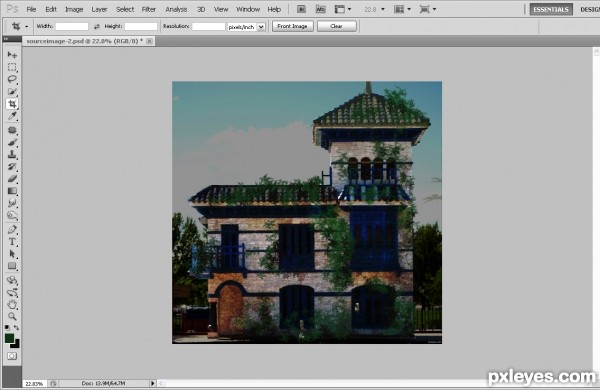
Task: Close the sourceimage-2.psd document tab
Action: tap(150, 41)
